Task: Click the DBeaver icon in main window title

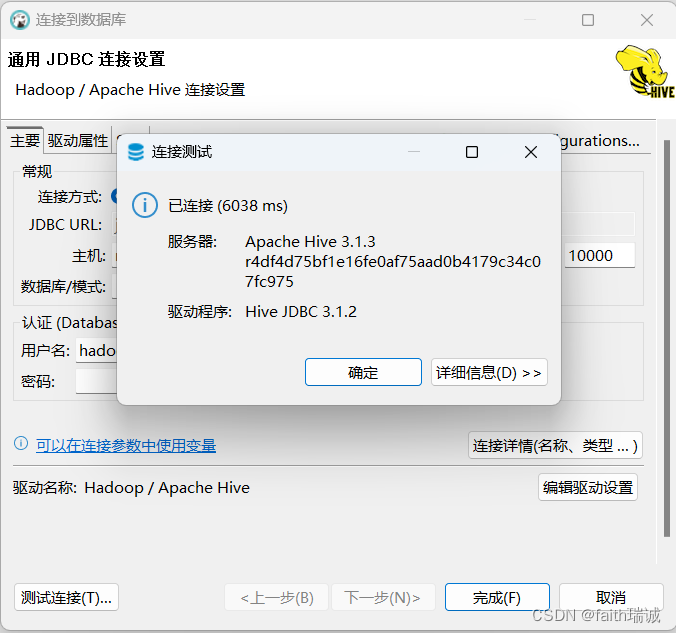Action: click(x=20, y=20)
